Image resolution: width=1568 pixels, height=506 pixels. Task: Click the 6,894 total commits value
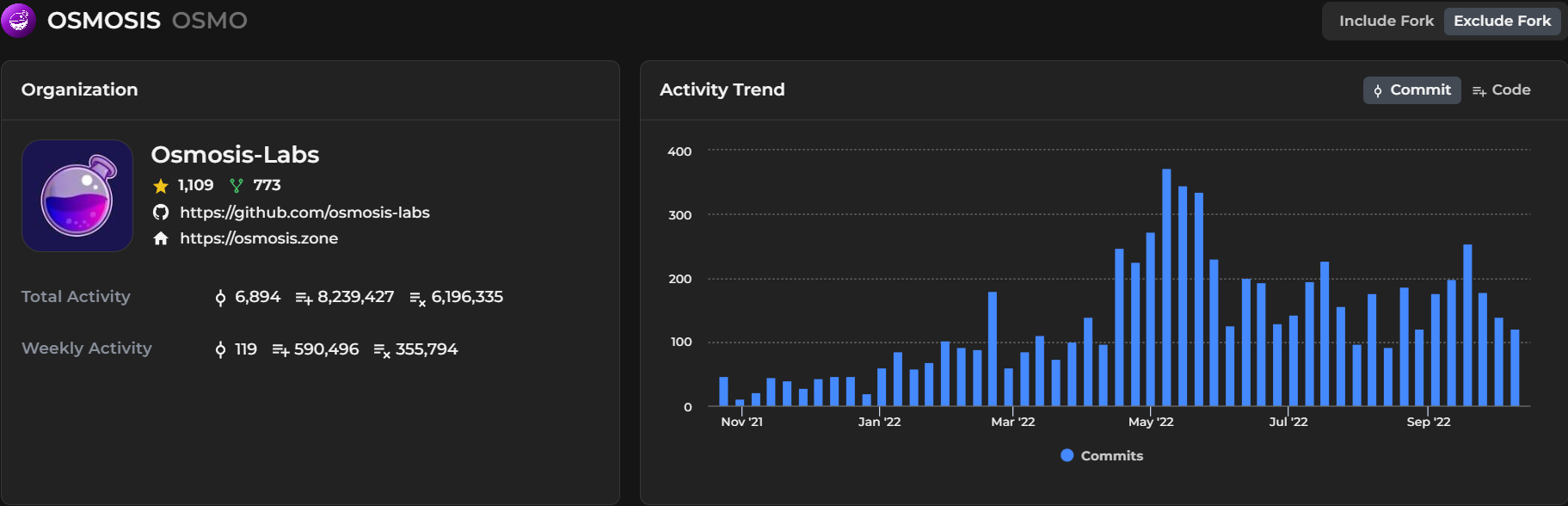point(258,297)
